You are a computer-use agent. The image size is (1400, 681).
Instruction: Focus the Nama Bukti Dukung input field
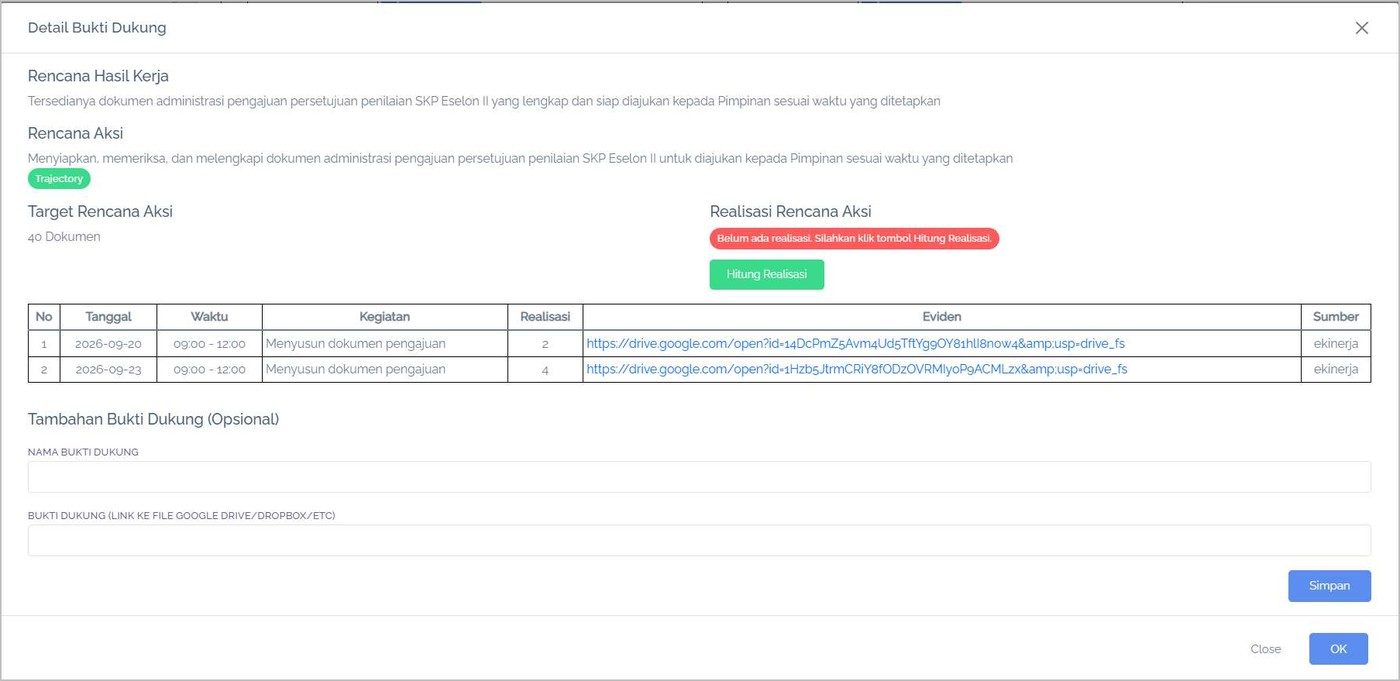(x=699, y=477)
